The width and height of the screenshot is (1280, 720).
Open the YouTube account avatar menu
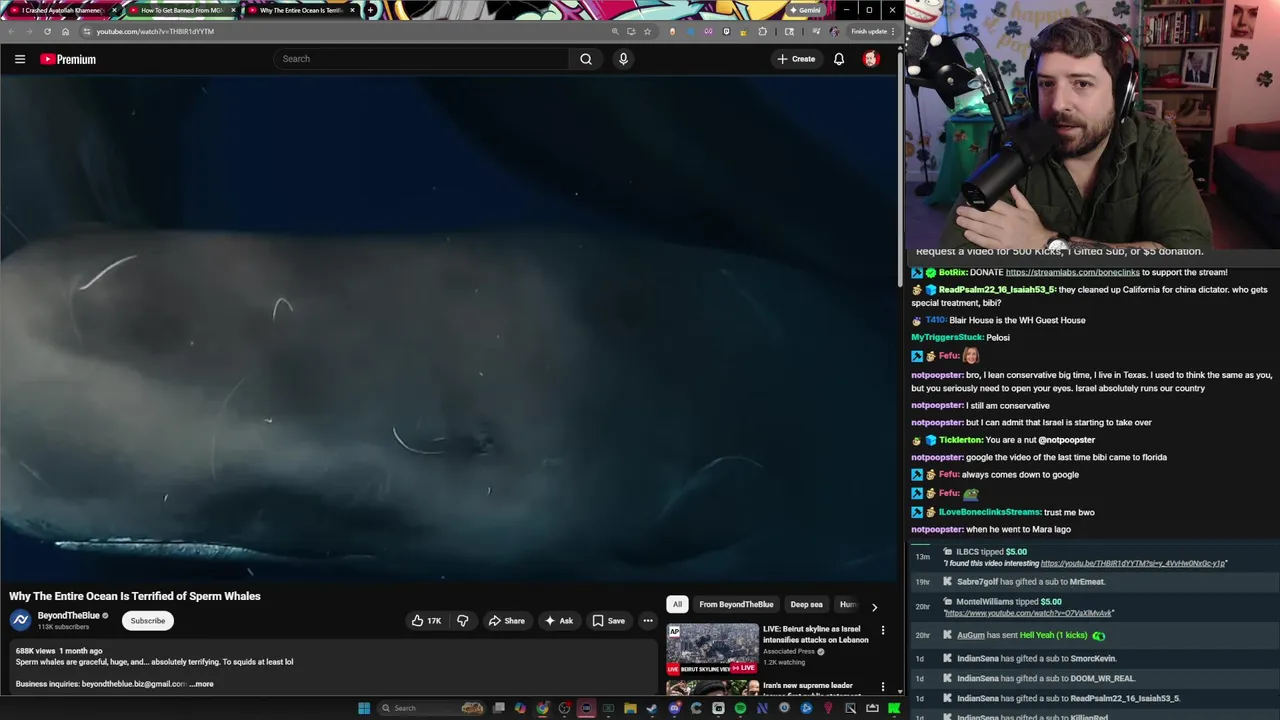871,59
